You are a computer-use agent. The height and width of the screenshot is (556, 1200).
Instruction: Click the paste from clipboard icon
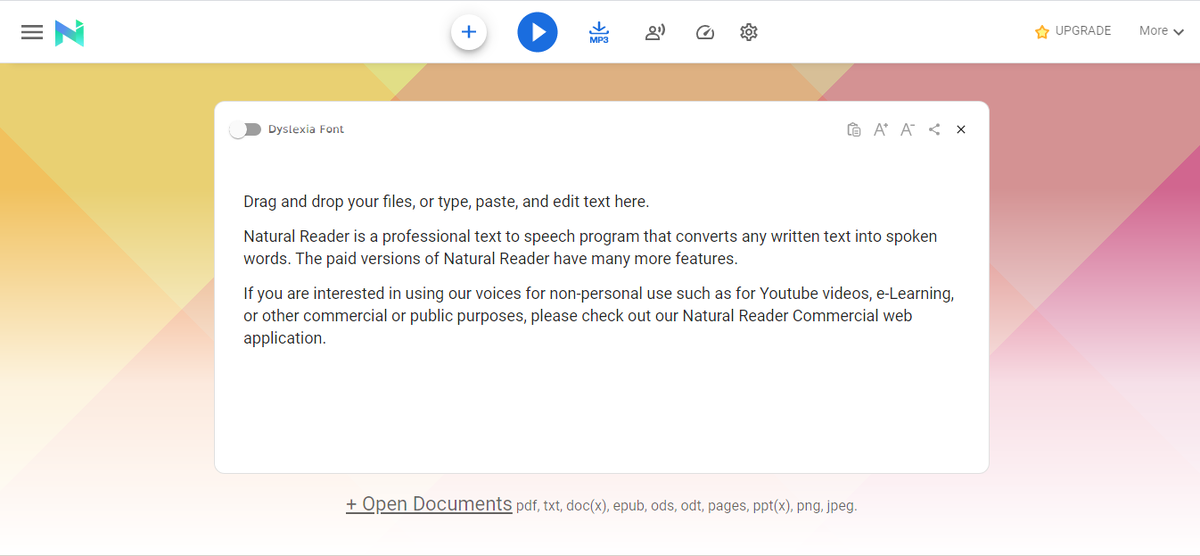[x=853, y=129]
